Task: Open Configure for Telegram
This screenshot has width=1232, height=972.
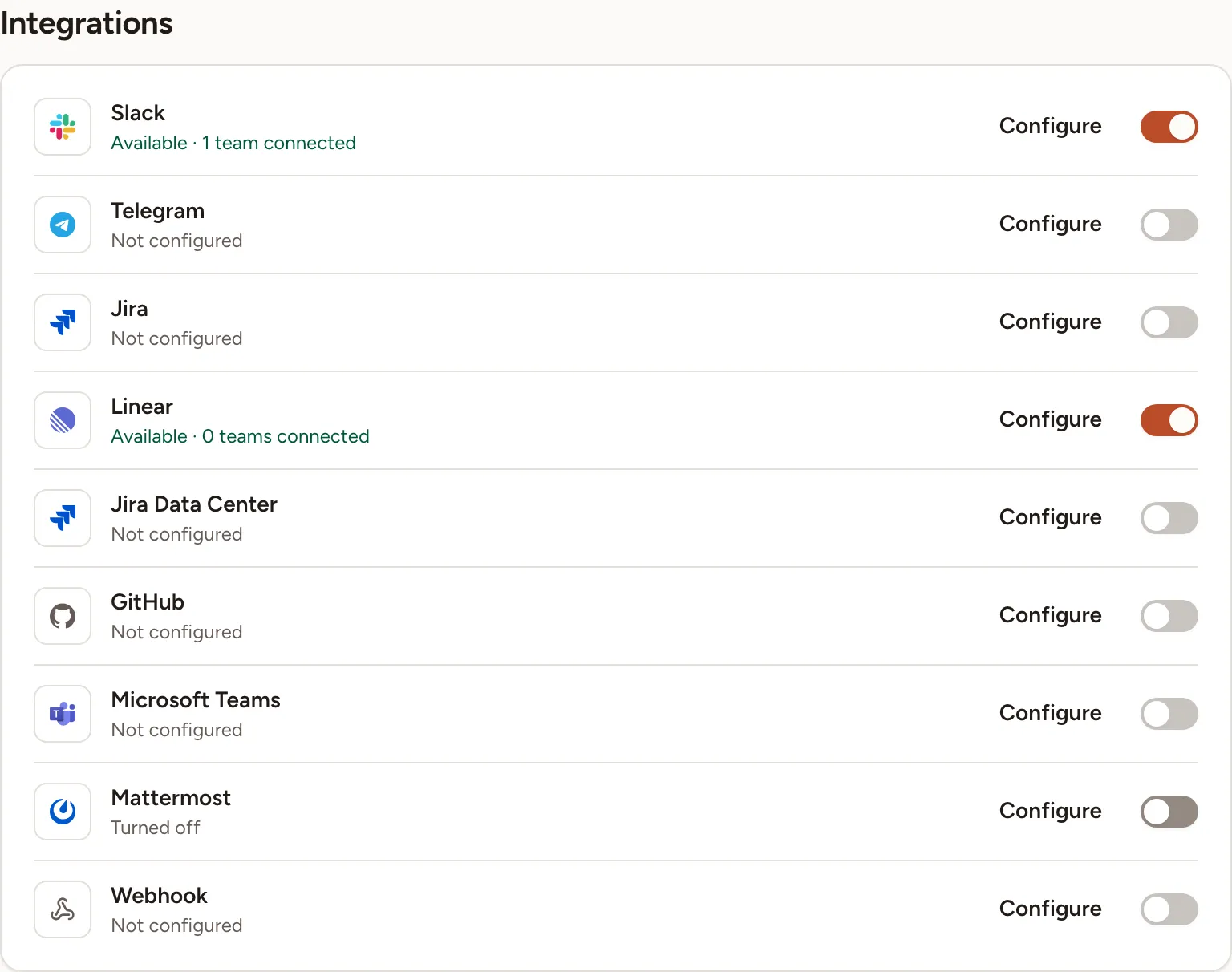Action: [x=1051, y=225]
